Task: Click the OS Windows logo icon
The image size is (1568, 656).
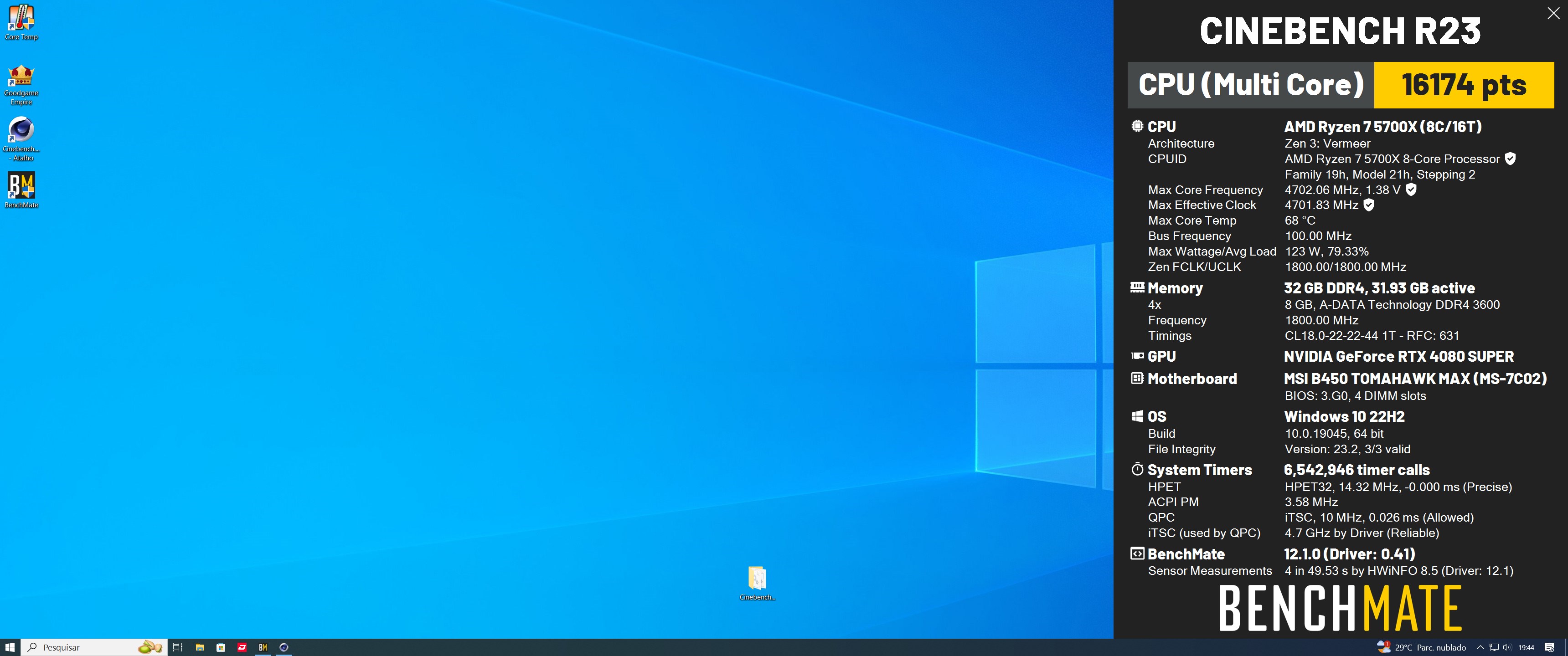Action: click(x=1137, y=416)
